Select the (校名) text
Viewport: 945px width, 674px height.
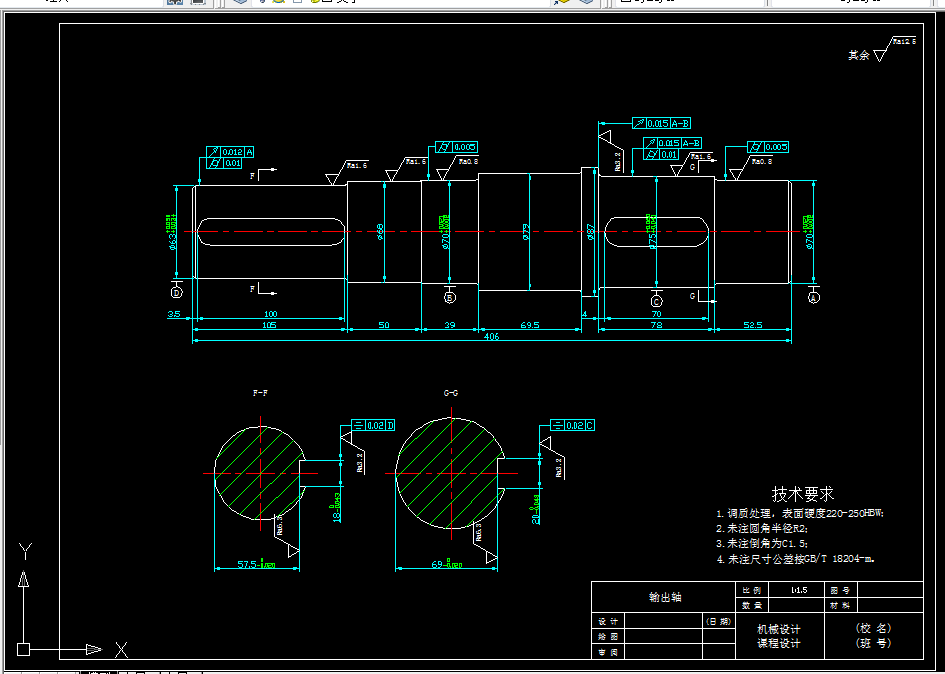pos(873,628)
